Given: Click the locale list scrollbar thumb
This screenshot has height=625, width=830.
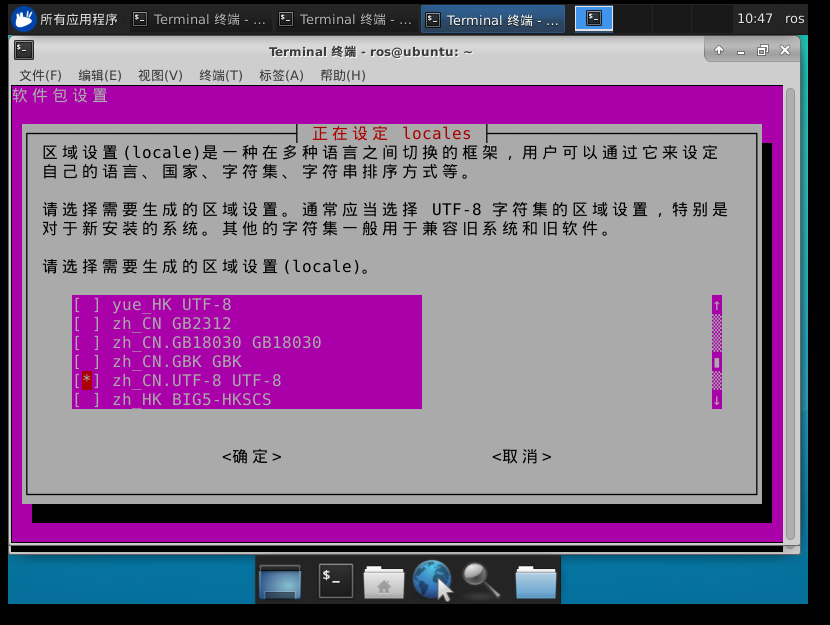Looking at the screenshot, I should (717, 363).
